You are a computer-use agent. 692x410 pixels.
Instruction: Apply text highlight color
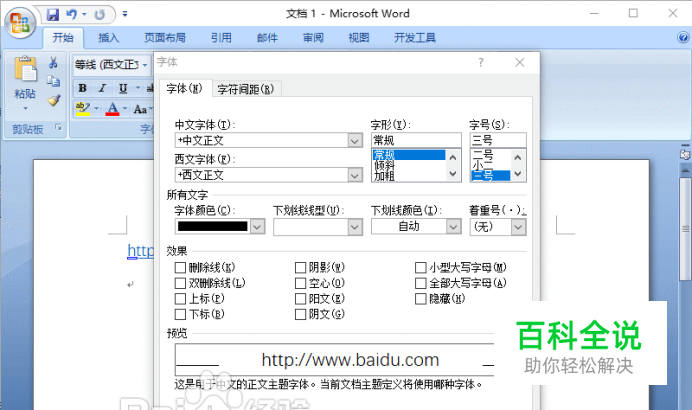coord(83,109)
